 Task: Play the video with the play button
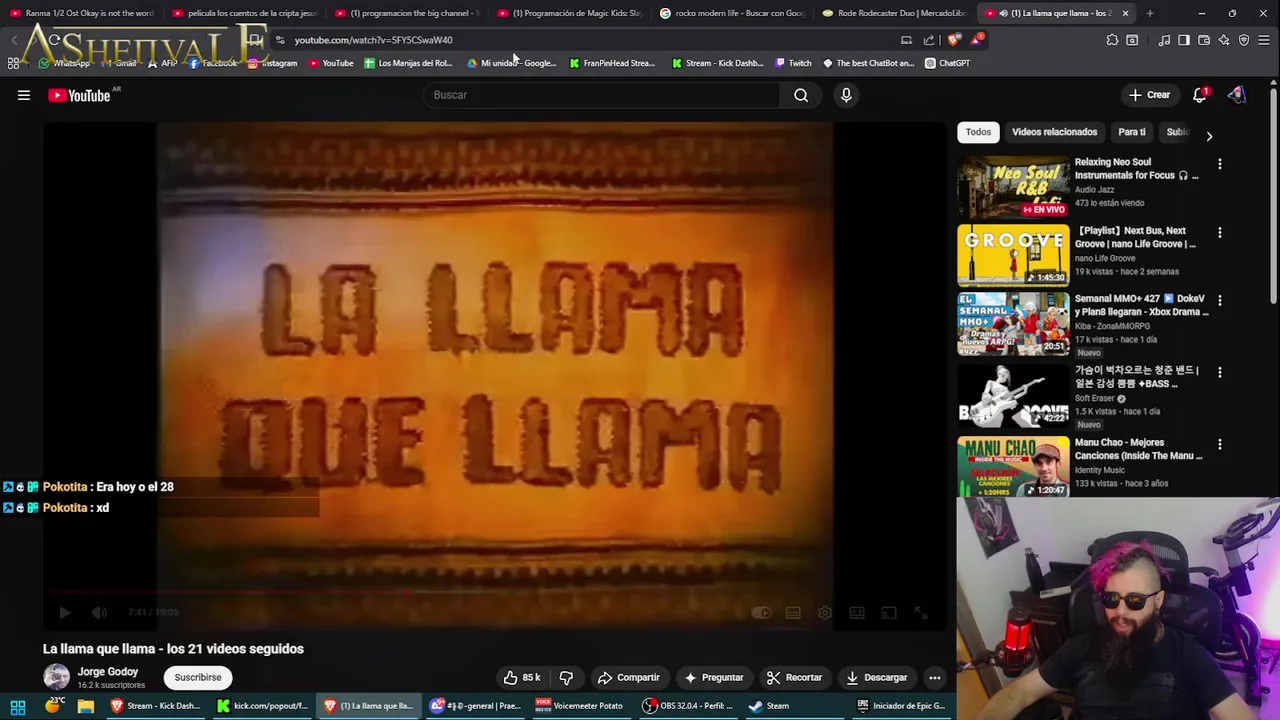tap(65, 613)
